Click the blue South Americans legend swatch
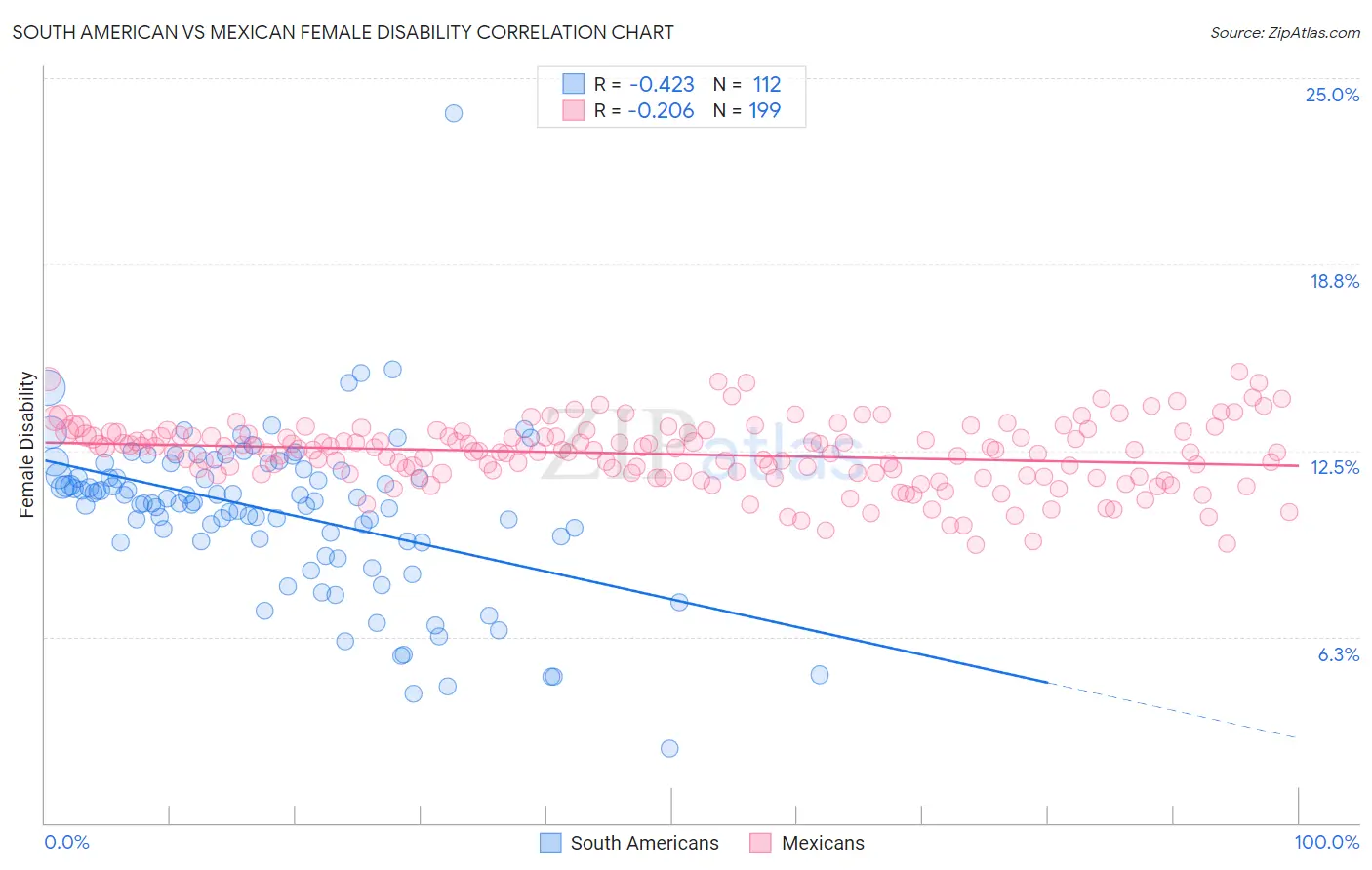 point(550,843)
